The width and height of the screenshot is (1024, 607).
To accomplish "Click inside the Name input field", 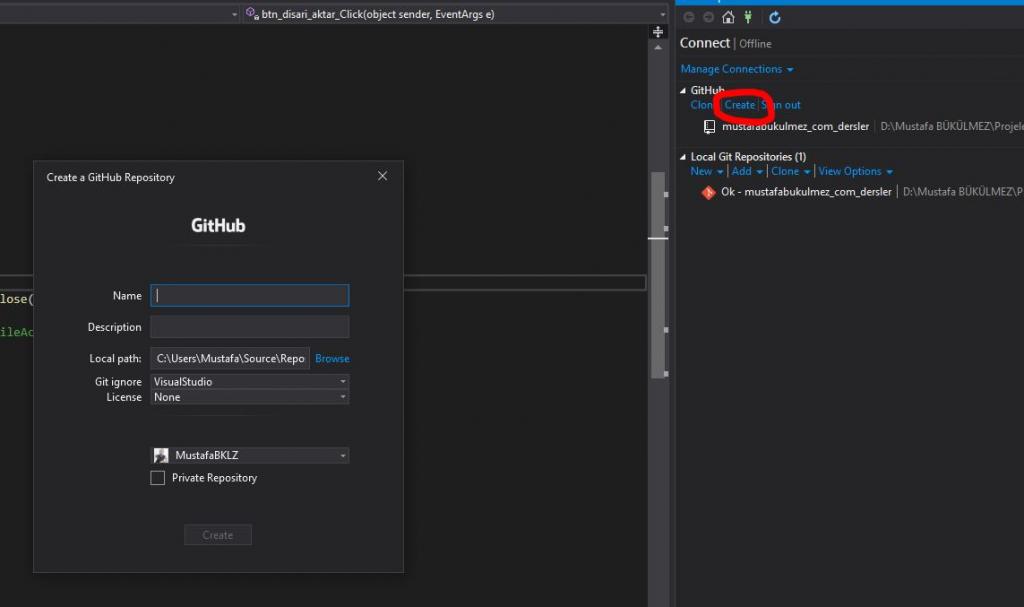I will click(x=249, y=295).
